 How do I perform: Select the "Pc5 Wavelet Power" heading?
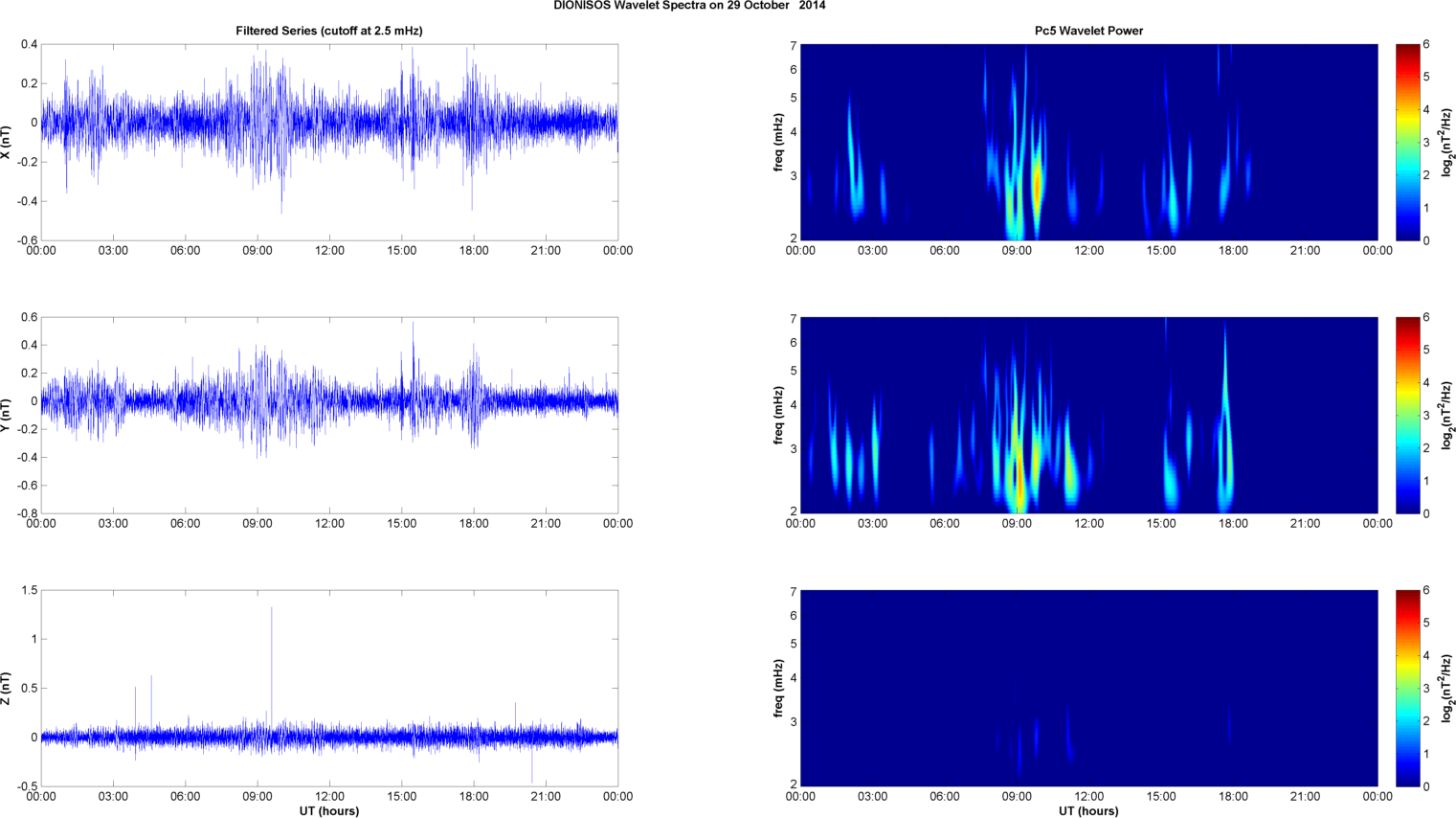tap(1088, 31)
